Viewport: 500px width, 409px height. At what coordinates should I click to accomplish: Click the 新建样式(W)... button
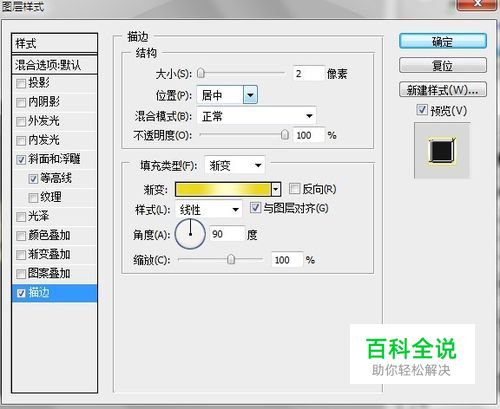click(443, 90)
